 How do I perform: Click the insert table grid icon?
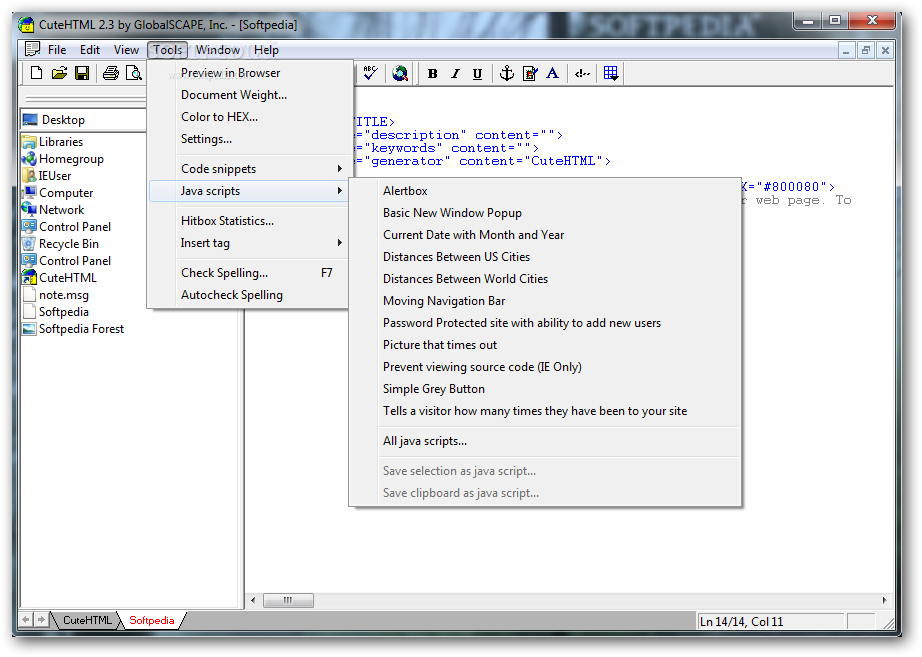pyautogui.click(x=611, y=74)
